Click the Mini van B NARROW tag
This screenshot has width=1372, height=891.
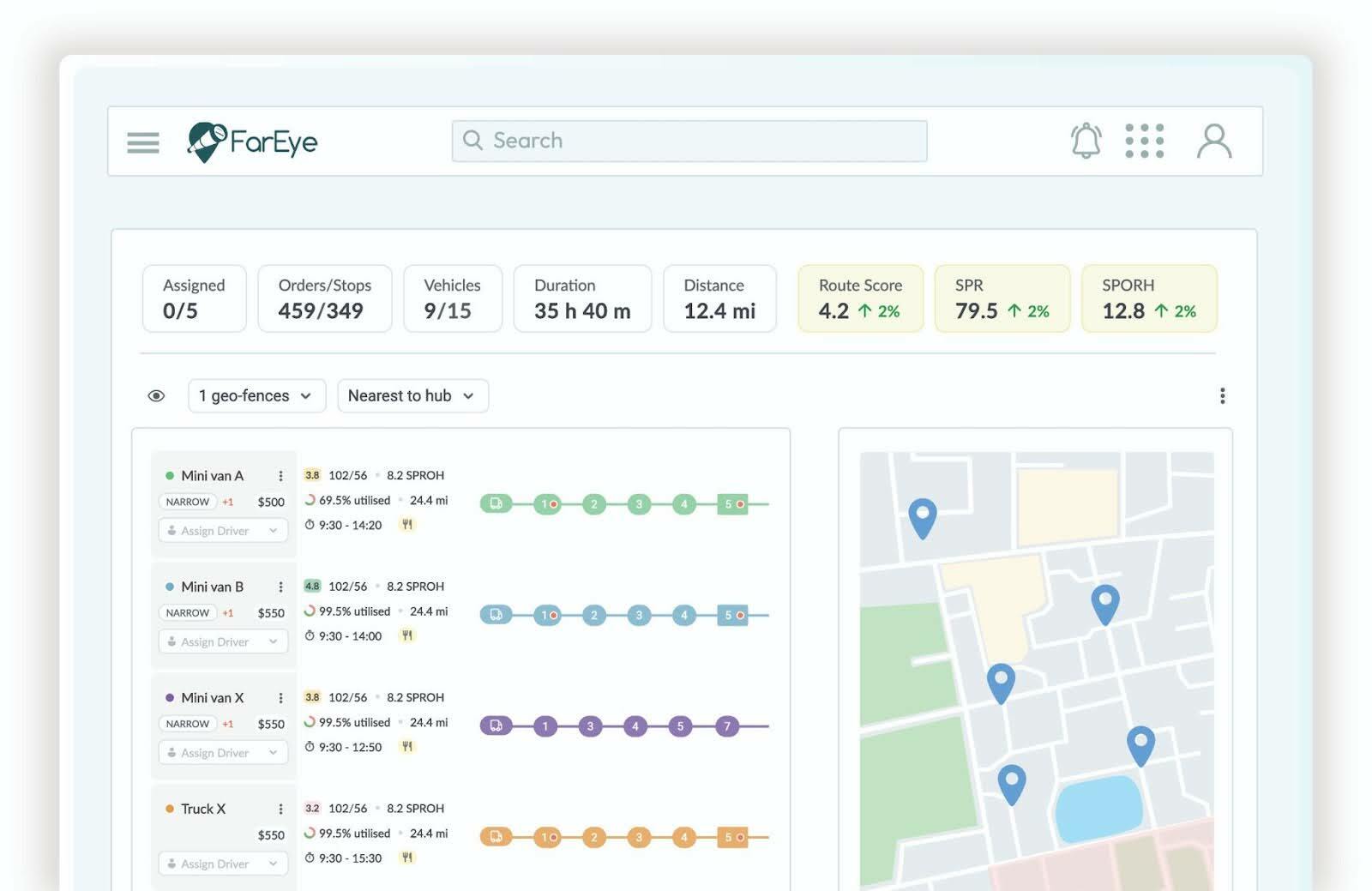(187, 612)
